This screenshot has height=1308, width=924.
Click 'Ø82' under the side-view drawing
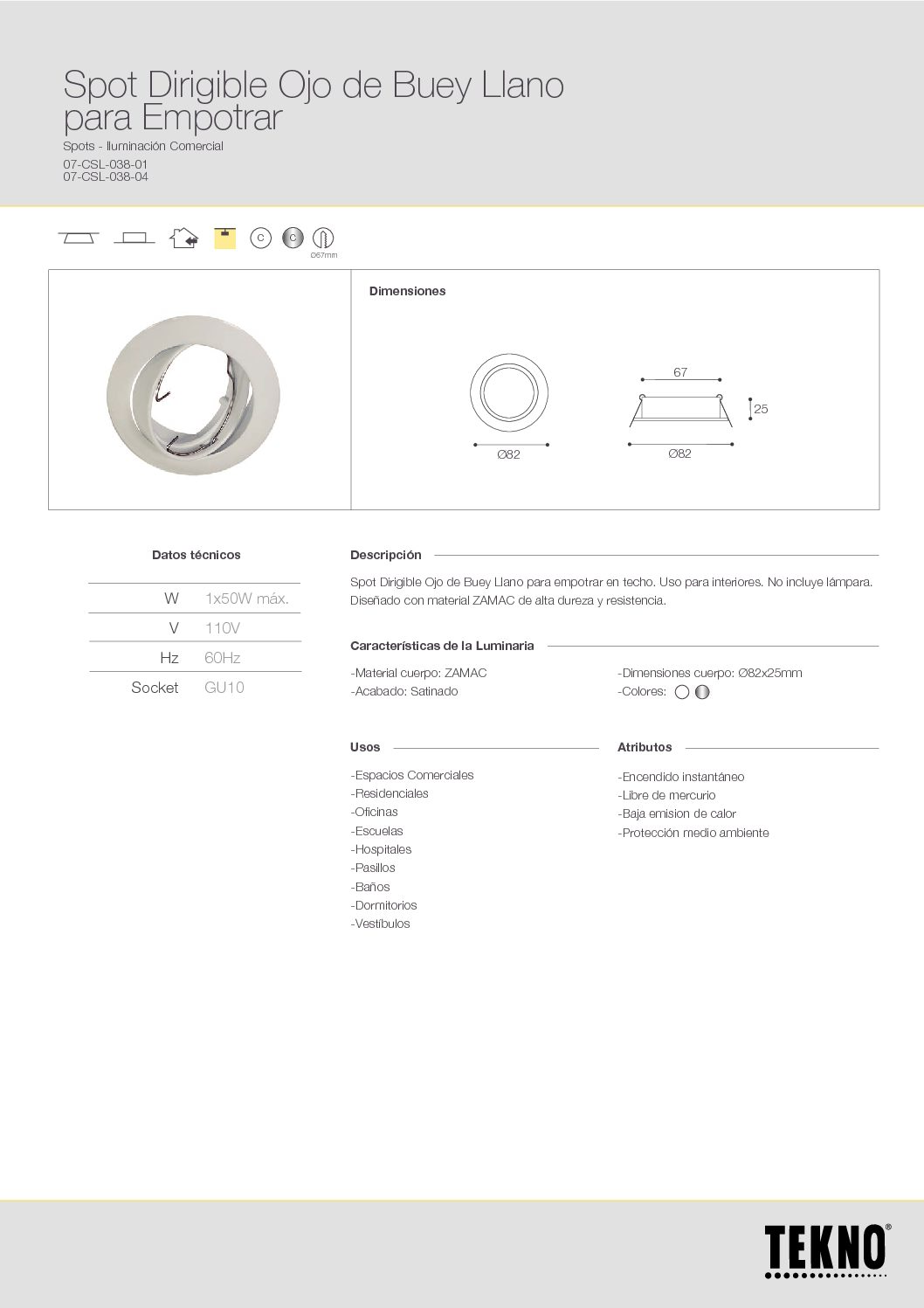point(679,453)
